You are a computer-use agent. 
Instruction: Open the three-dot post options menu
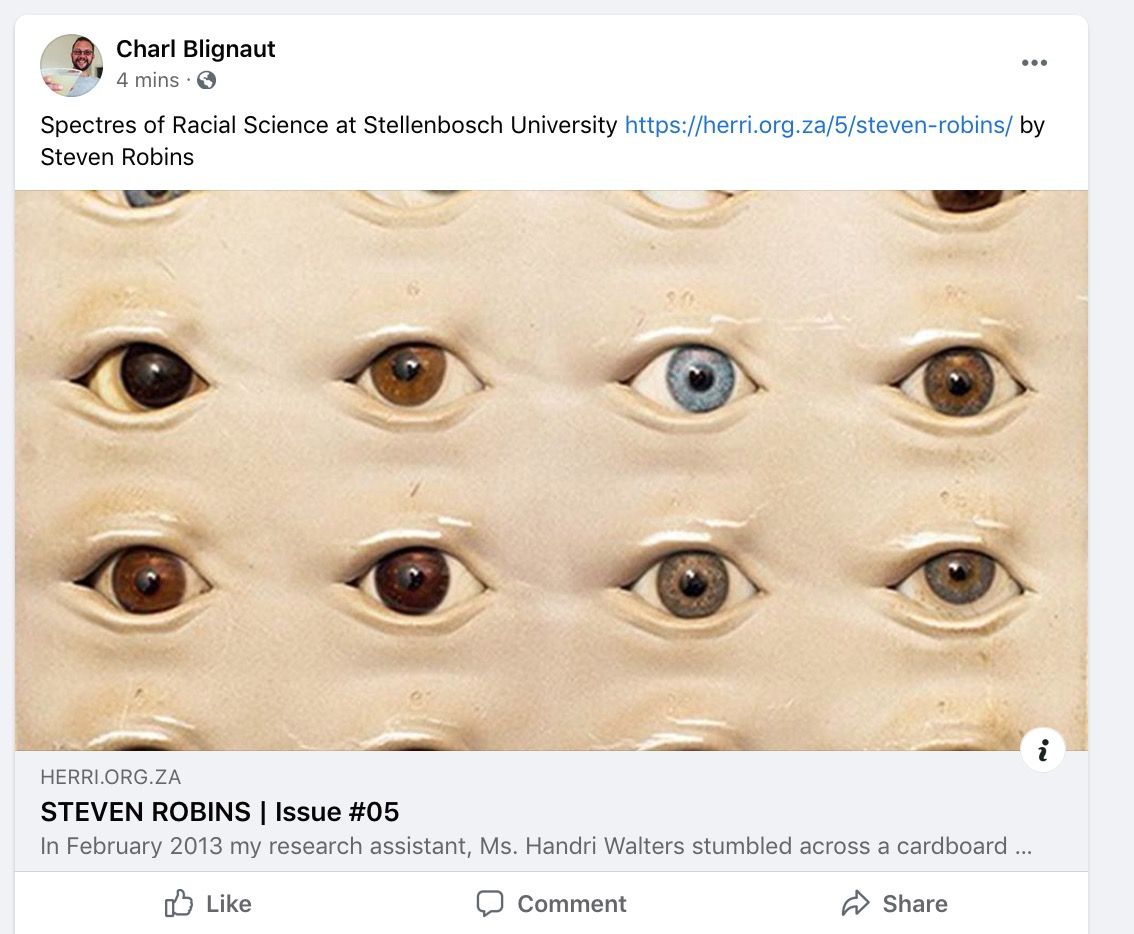[x=1034, y=63]
